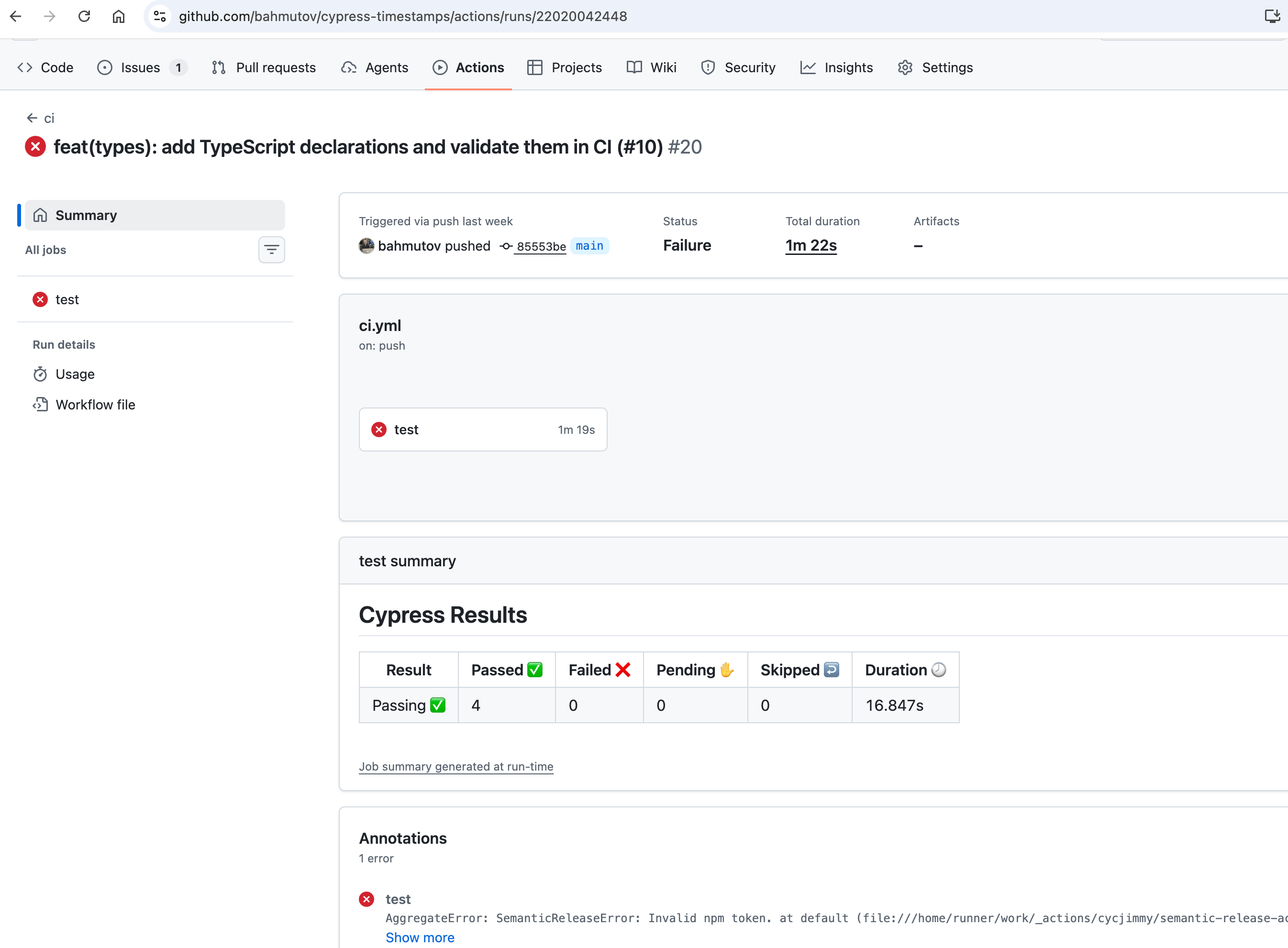Open the Settings gear icon
Viewport: 1288px width, 948px height.
pyautogui.click(x=905, y=67)
